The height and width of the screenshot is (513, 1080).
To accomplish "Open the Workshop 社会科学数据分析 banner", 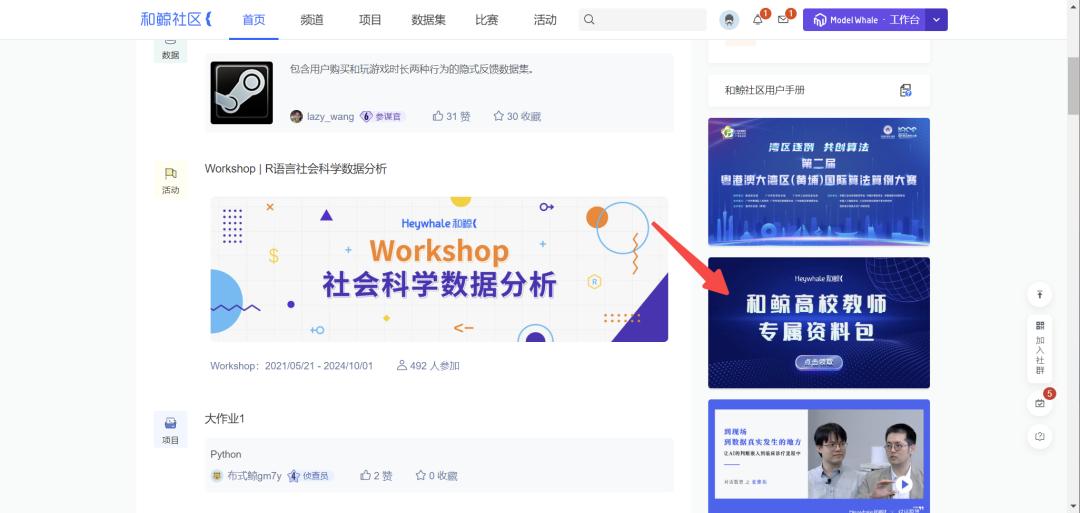I will click(x=439, y=269).
